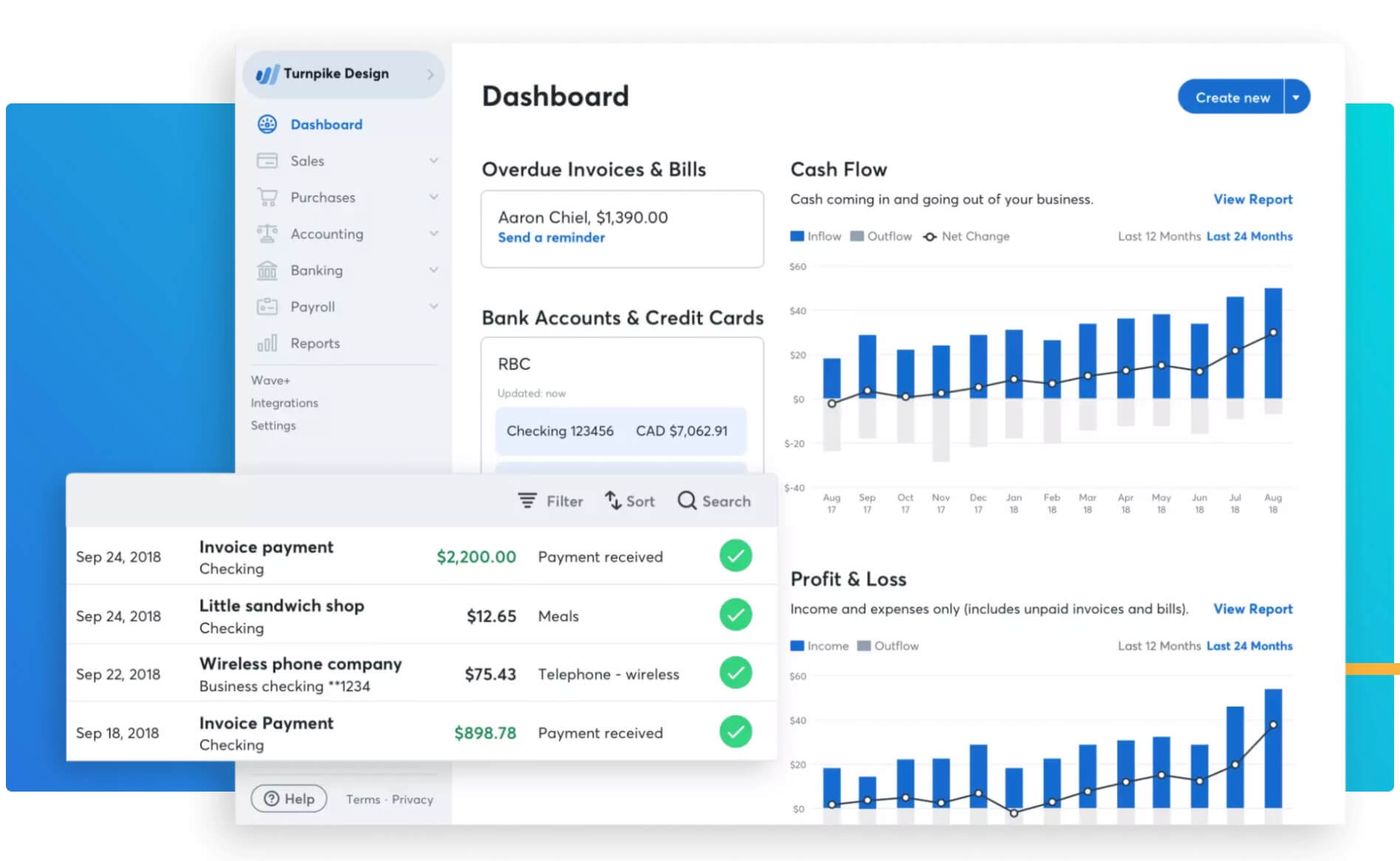Toggle the Little sandwich shop verified checkmark
Image resolution: width=1400 pixels, height=861 pixels.
click(x=735, y=614)
